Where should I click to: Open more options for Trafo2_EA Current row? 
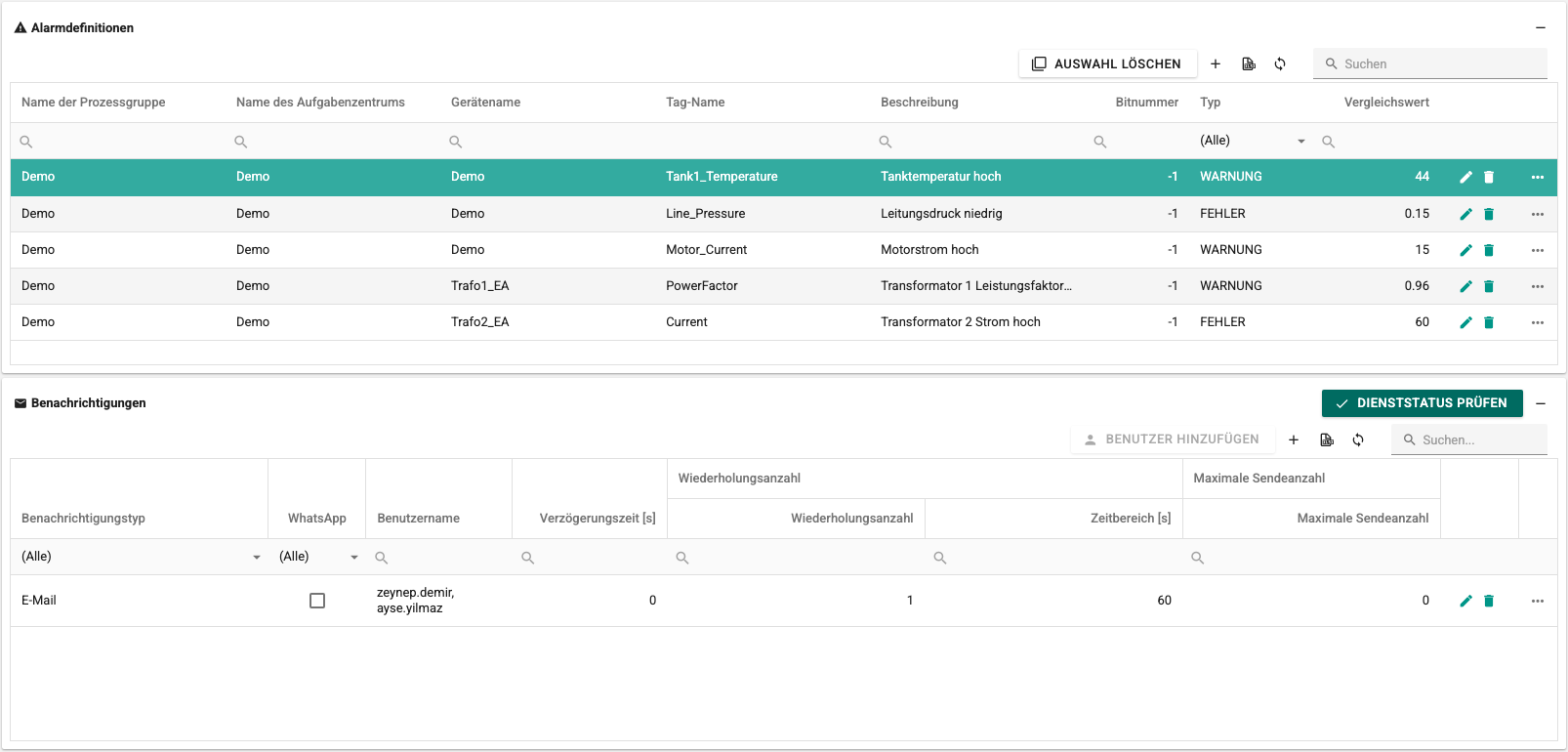(x=1538, y=322)
